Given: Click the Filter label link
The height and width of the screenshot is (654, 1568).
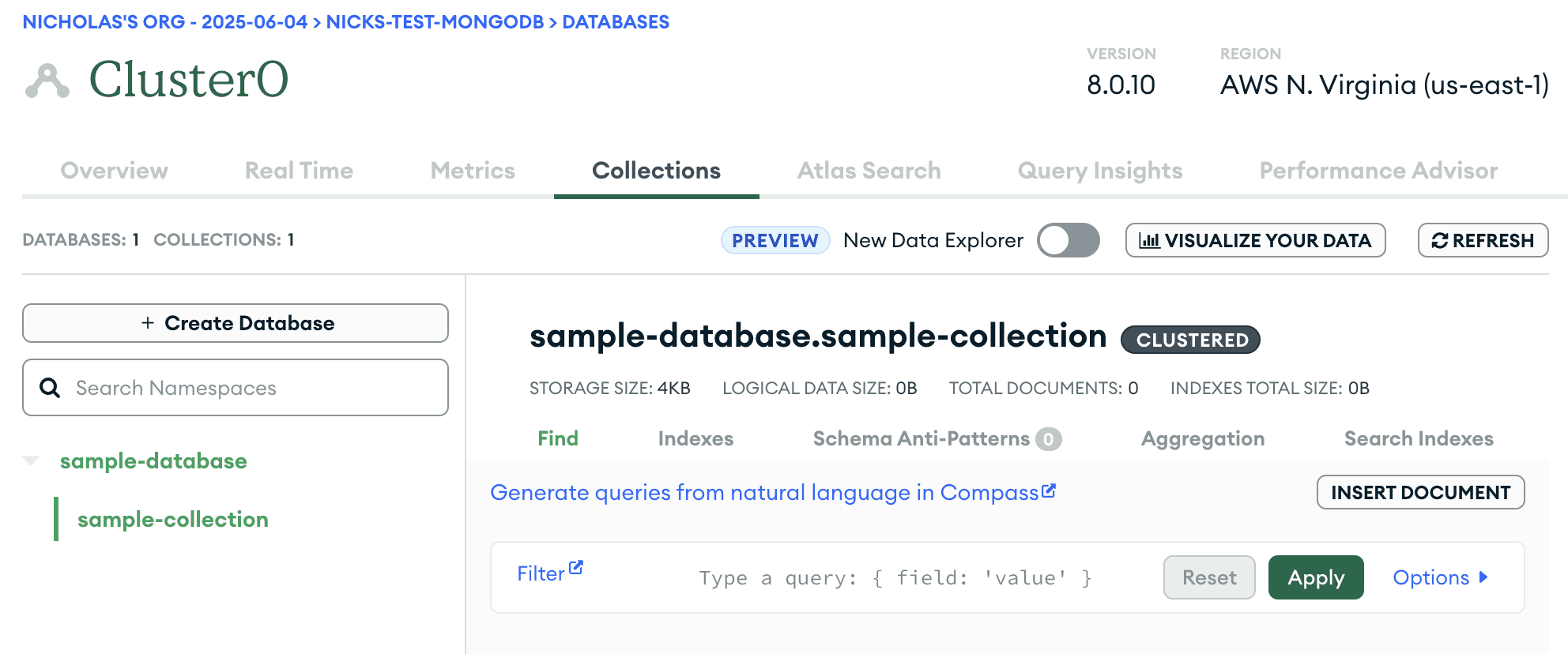Looking at the screenshot, I should [x=541, y=573].
